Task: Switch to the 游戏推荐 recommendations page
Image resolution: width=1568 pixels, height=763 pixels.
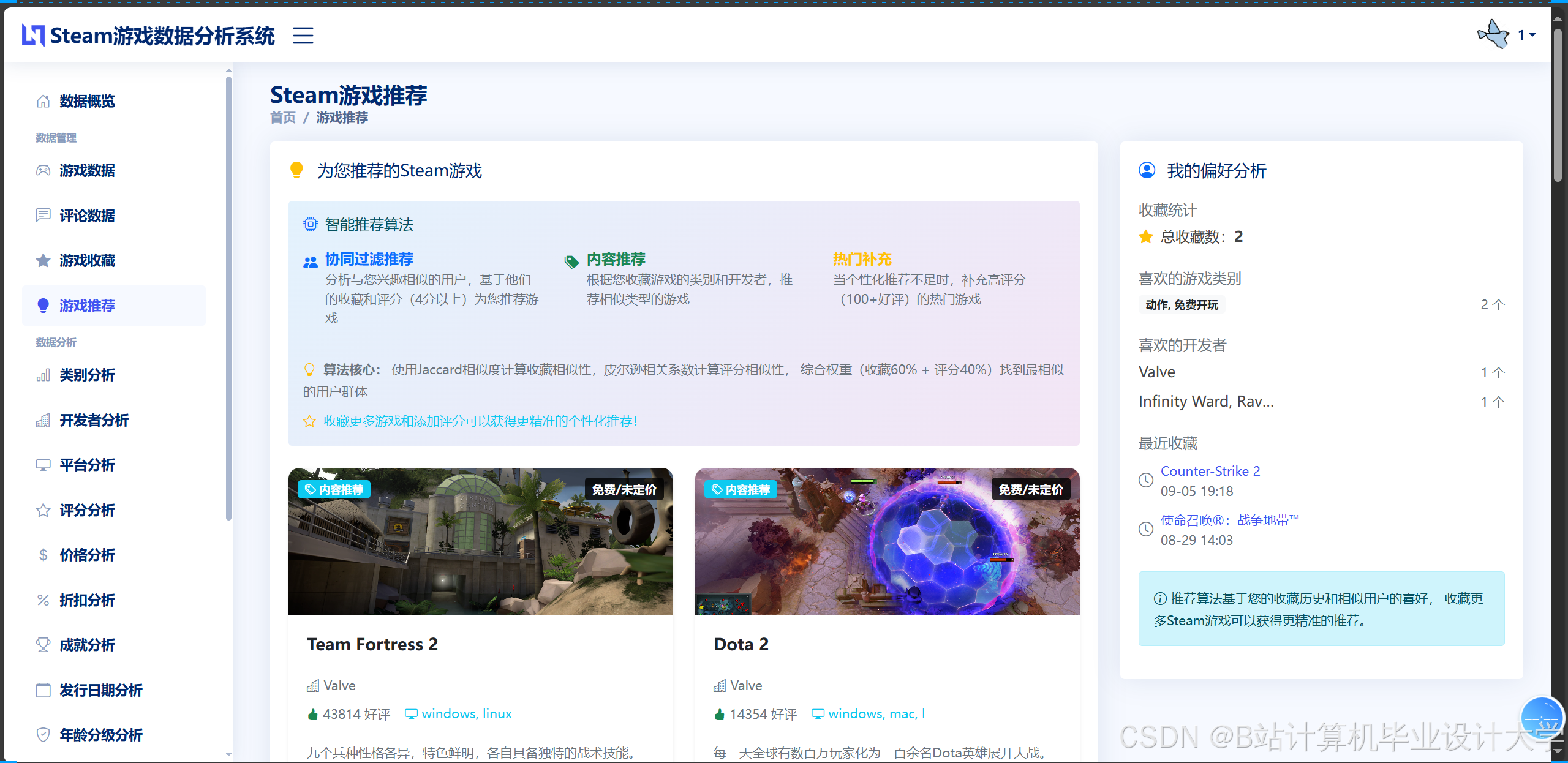Action: pos(86,306)
